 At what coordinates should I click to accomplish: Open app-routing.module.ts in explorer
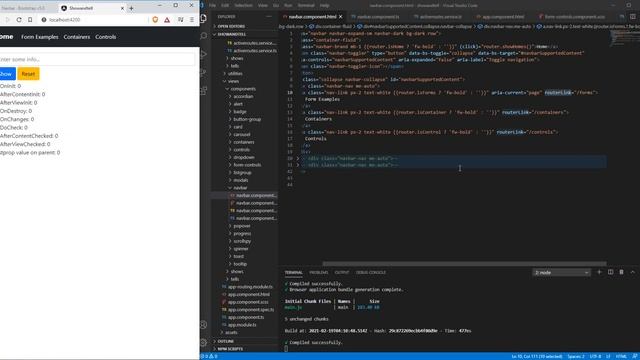coord(250,287)
